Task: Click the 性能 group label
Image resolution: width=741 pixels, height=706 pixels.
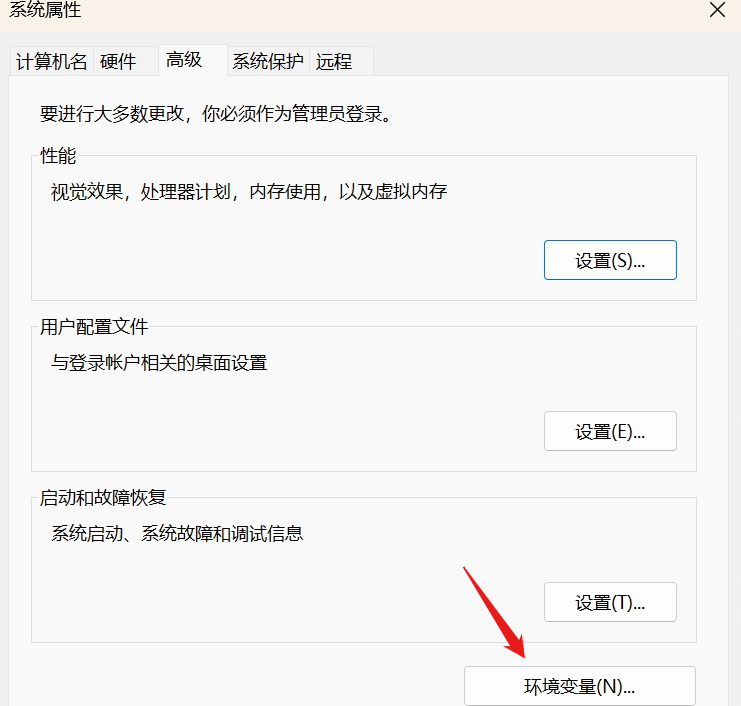Action: [57, 156]
